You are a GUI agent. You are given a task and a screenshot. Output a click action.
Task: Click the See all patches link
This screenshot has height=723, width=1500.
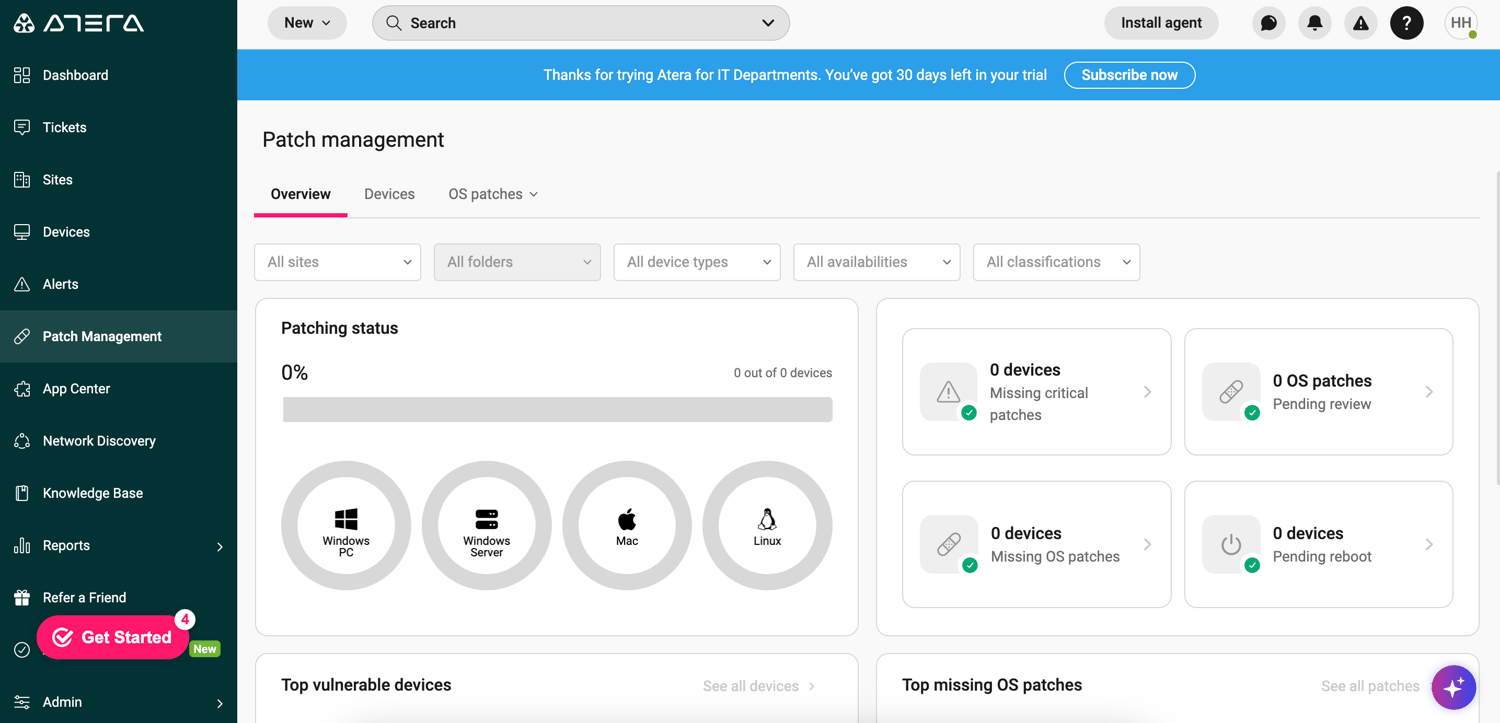point(1370,686)
